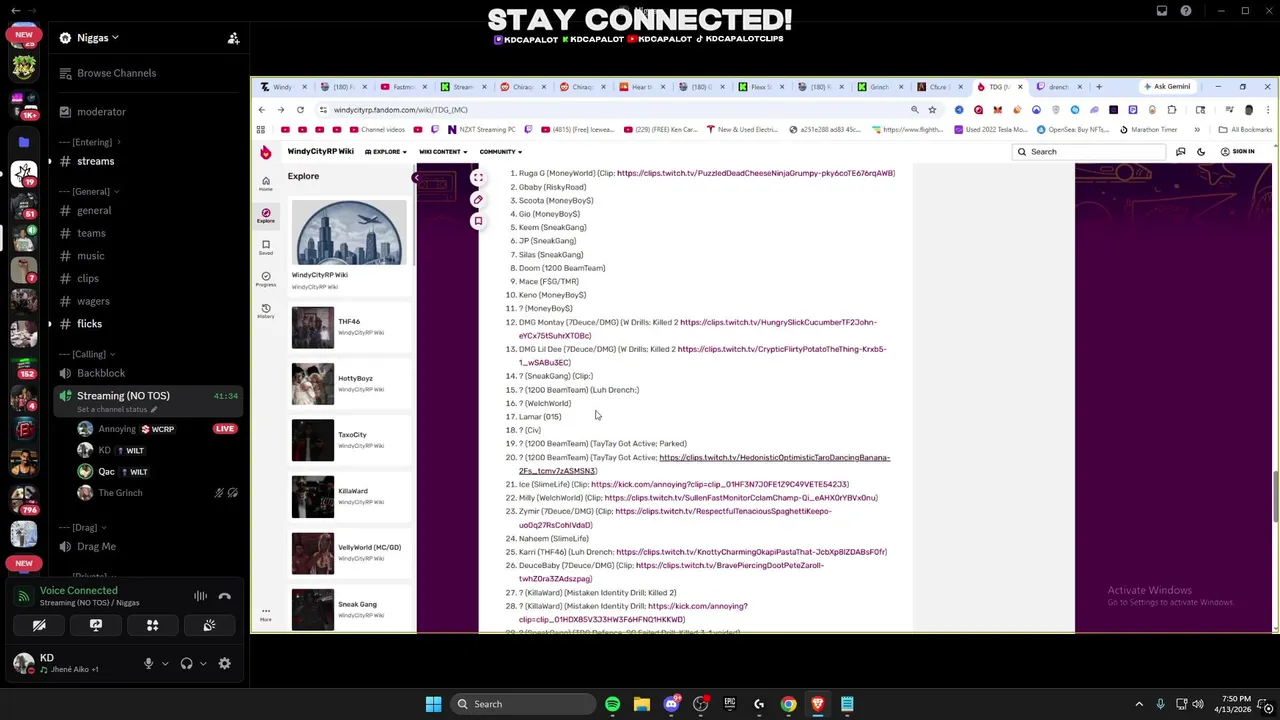Bookmark this page with star icon
This screenshot has height=720, width=1280.
point(932,110)
